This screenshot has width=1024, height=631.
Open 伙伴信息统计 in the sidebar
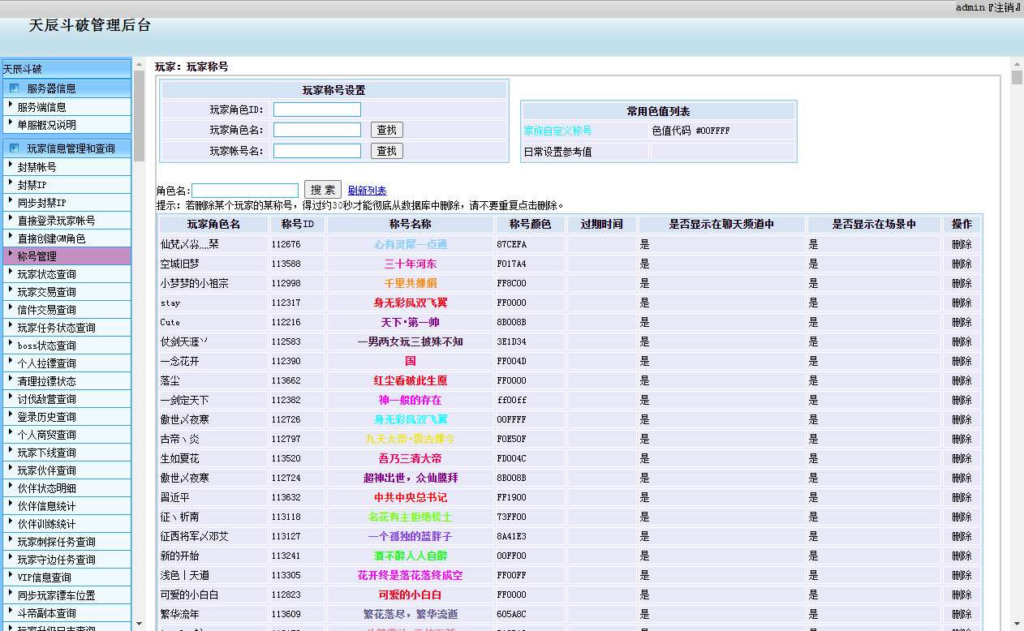click(66, 506)
